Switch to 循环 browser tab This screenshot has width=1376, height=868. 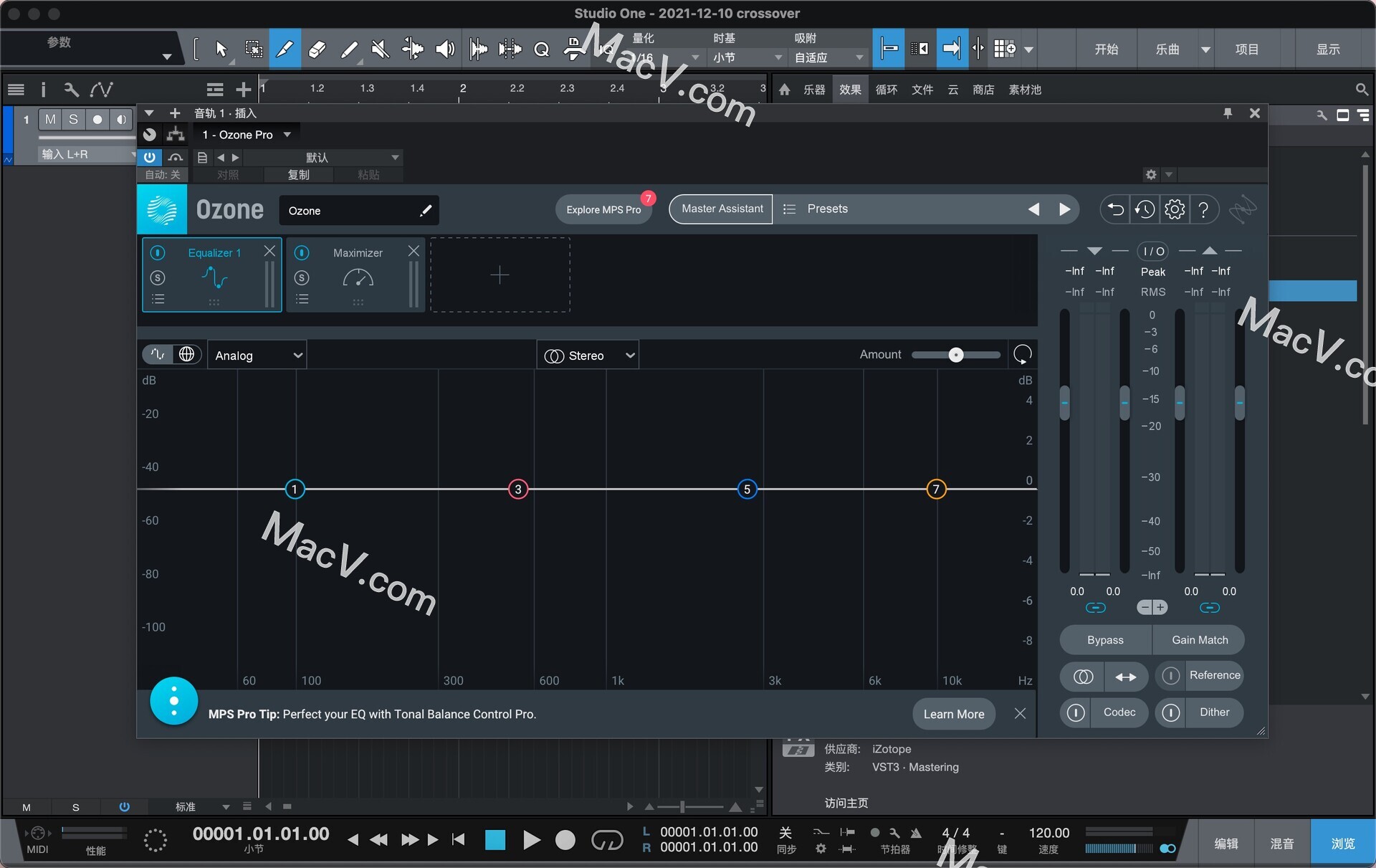point(887,90)
